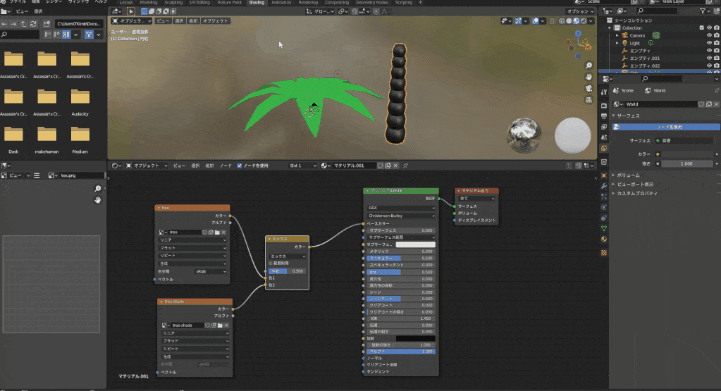This screenshot has width=721, height=391.
Task: Open folder for tree image node
Action: click(217, 232)
